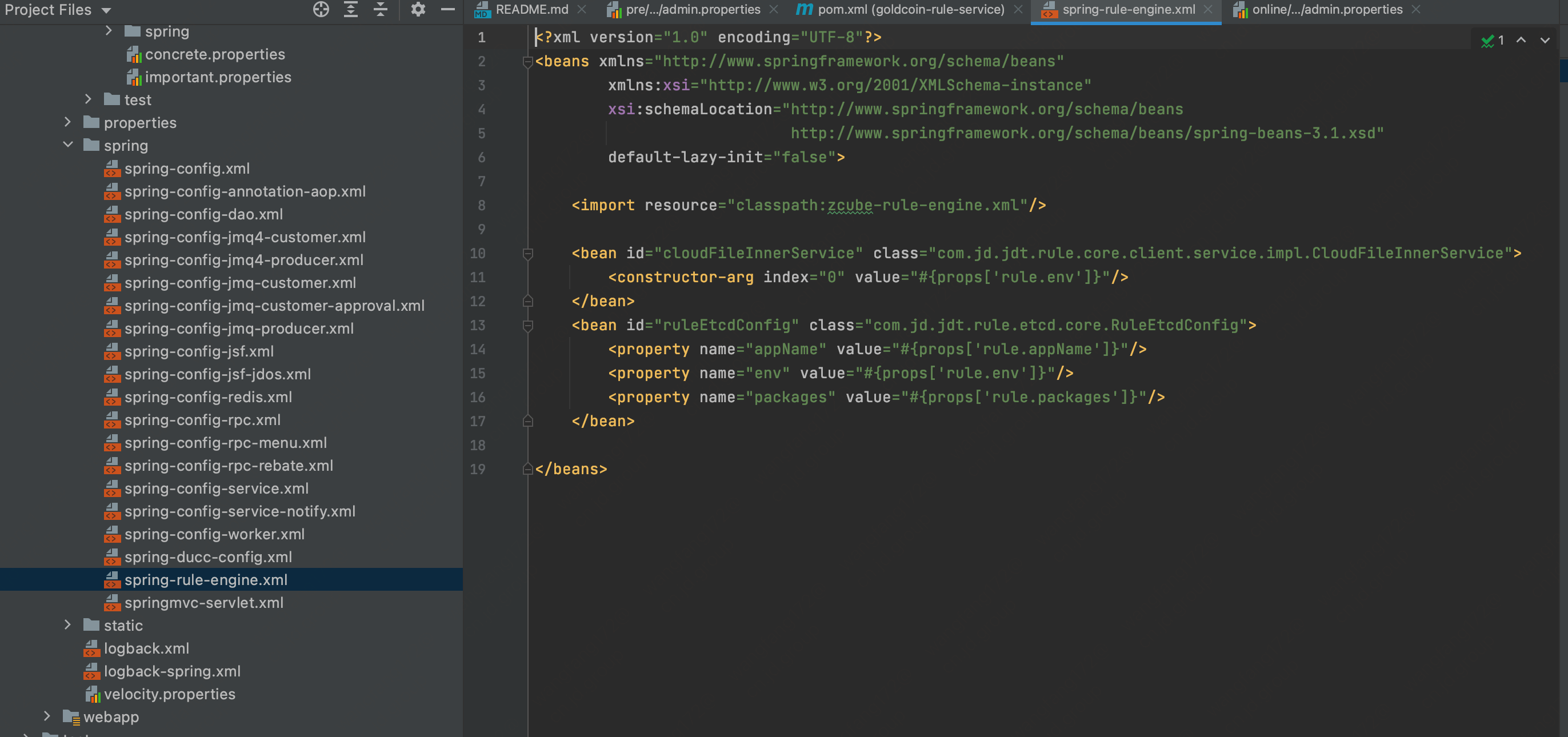
Task: Open spring-config-annotation-aop.xml
Action: (x=245, y=191)
